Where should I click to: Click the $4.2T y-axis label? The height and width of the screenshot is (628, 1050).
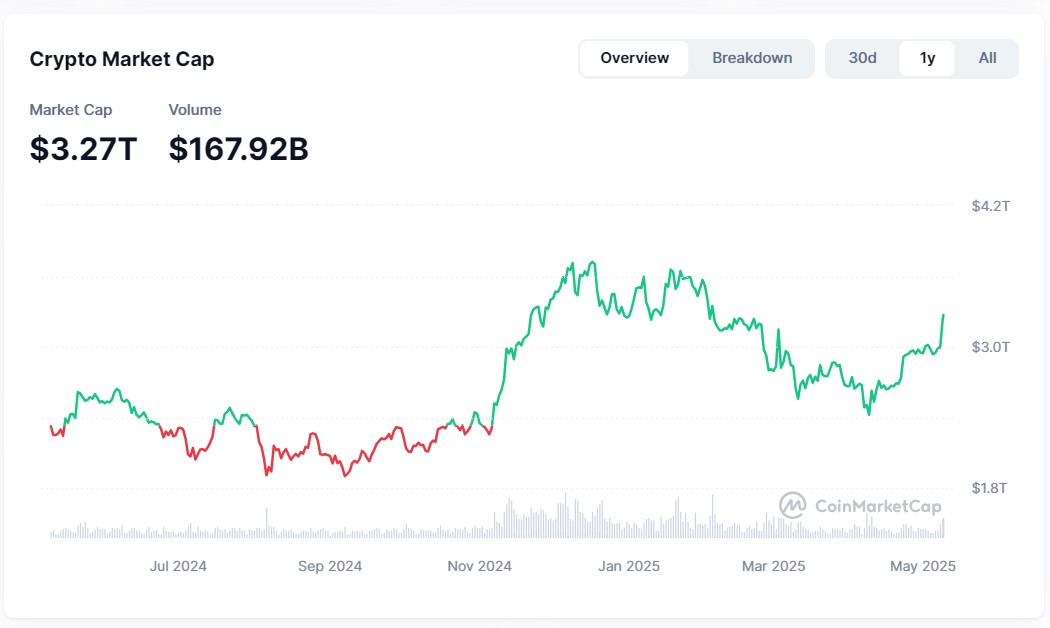(990, 206)
